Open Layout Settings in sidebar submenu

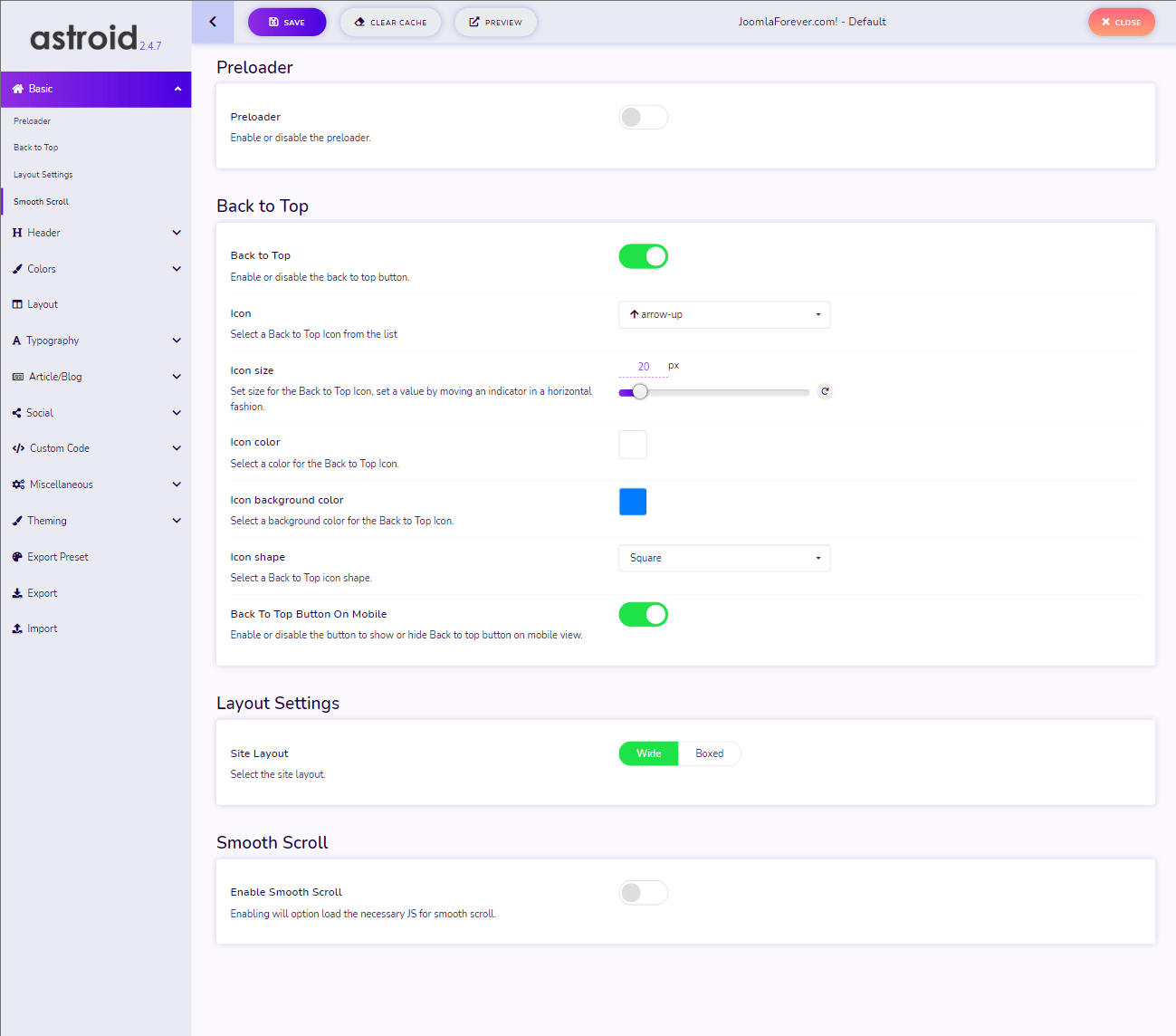pos(43,175)
